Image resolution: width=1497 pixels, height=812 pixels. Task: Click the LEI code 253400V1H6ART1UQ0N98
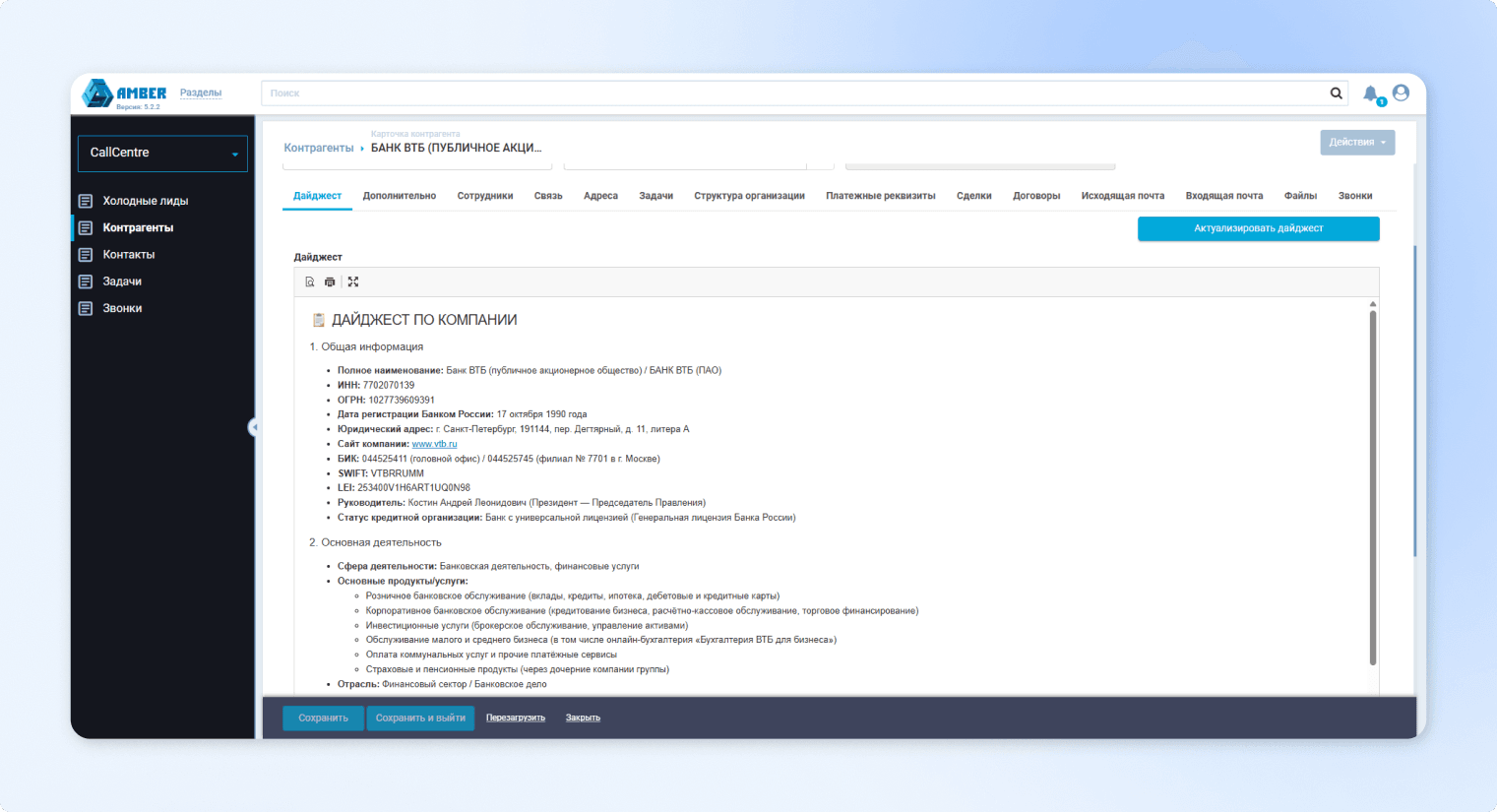pos(413,488)
